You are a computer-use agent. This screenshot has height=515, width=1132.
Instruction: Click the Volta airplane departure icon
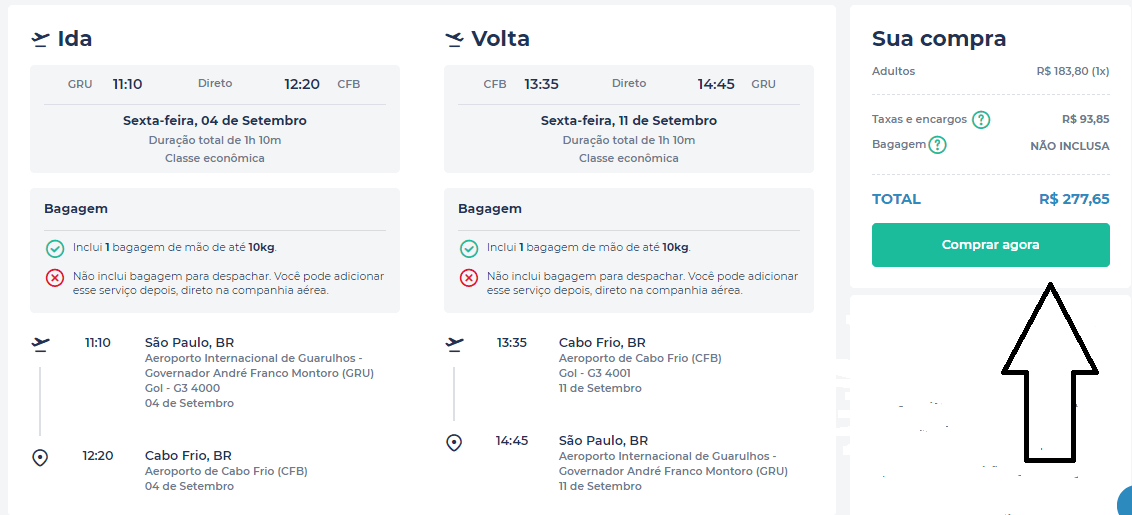coord(454,39)
